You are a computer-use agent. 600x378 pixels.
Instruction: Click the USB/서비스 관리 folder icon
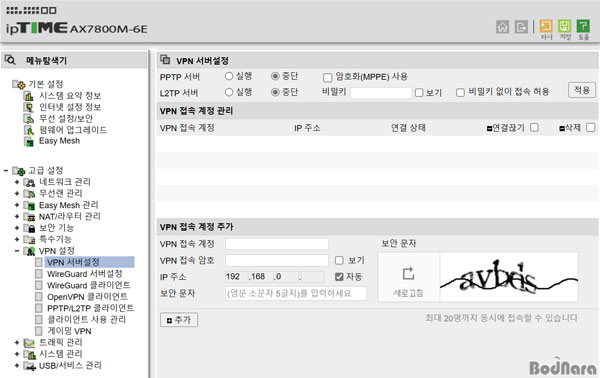point(29,366)
